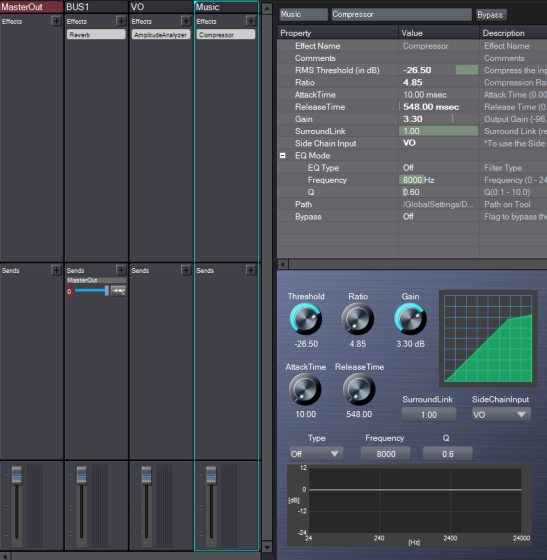Click the SurroundLink 1.00 field
This screenshot has width=547, height=560.
[x=429, y=415]
